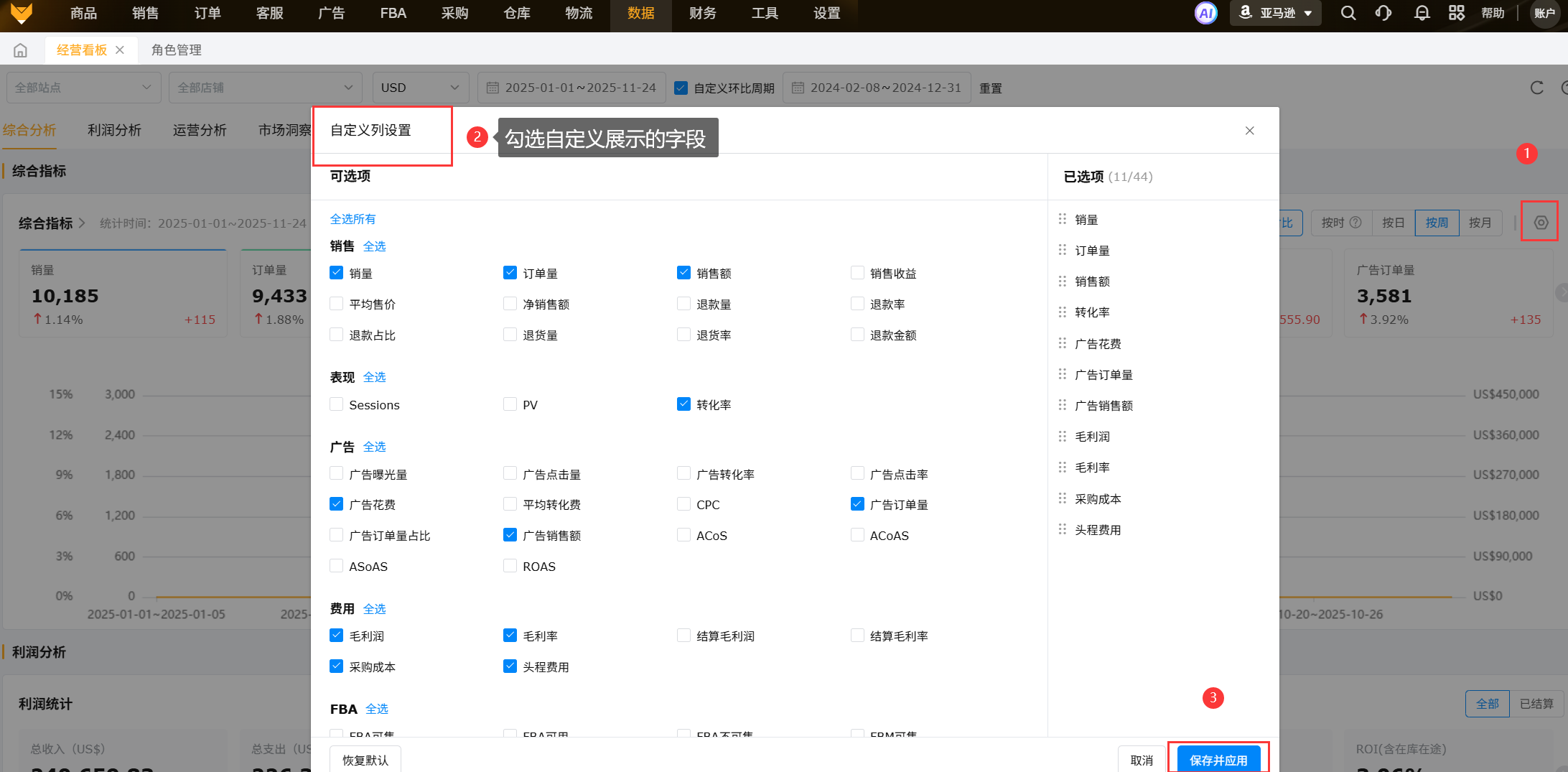Enable the 销售收益 checkbox
This screenshot has width=1568, height=772.
tap(857, 273)
